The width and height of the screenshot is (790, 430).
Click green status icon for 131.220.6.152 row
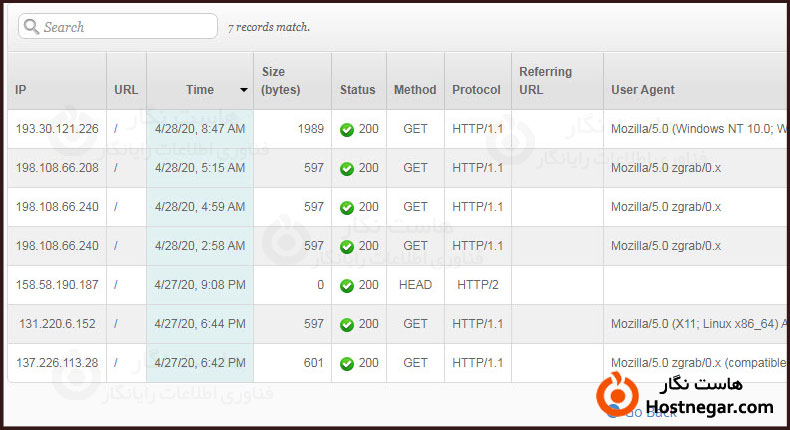(x=347, y=324)
